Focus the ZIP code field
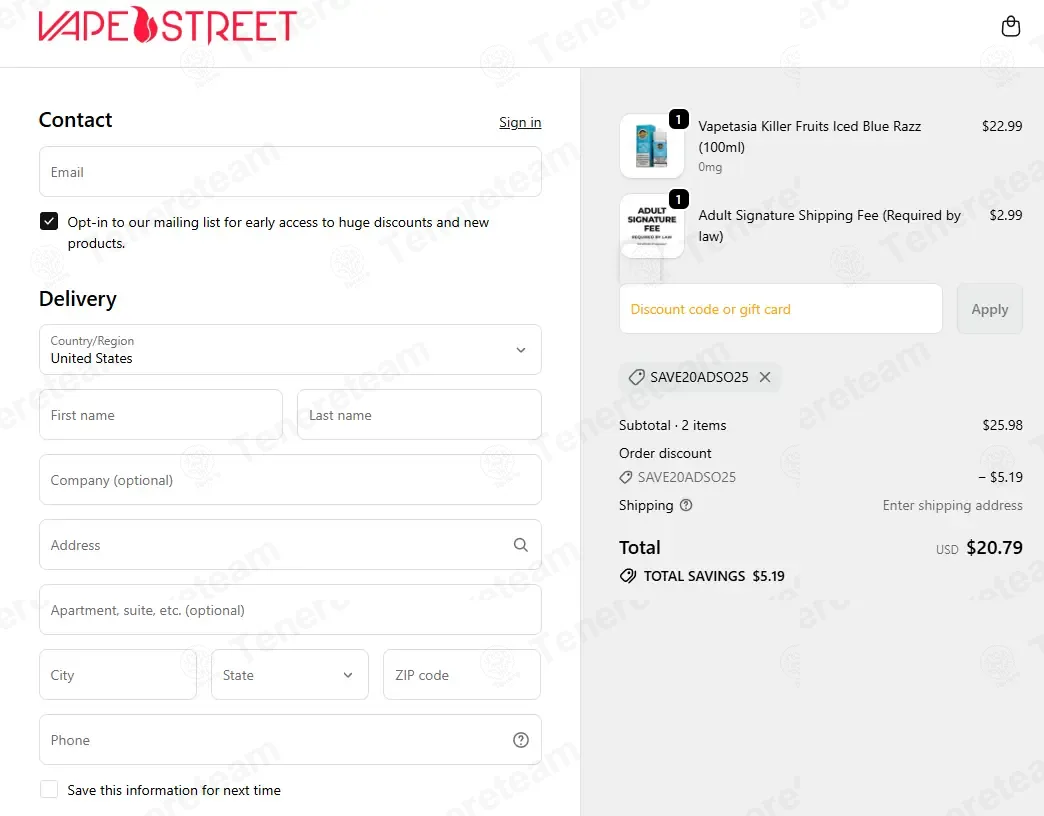The height and width of the screenshot is (816, 1044). tap(461, 674)
